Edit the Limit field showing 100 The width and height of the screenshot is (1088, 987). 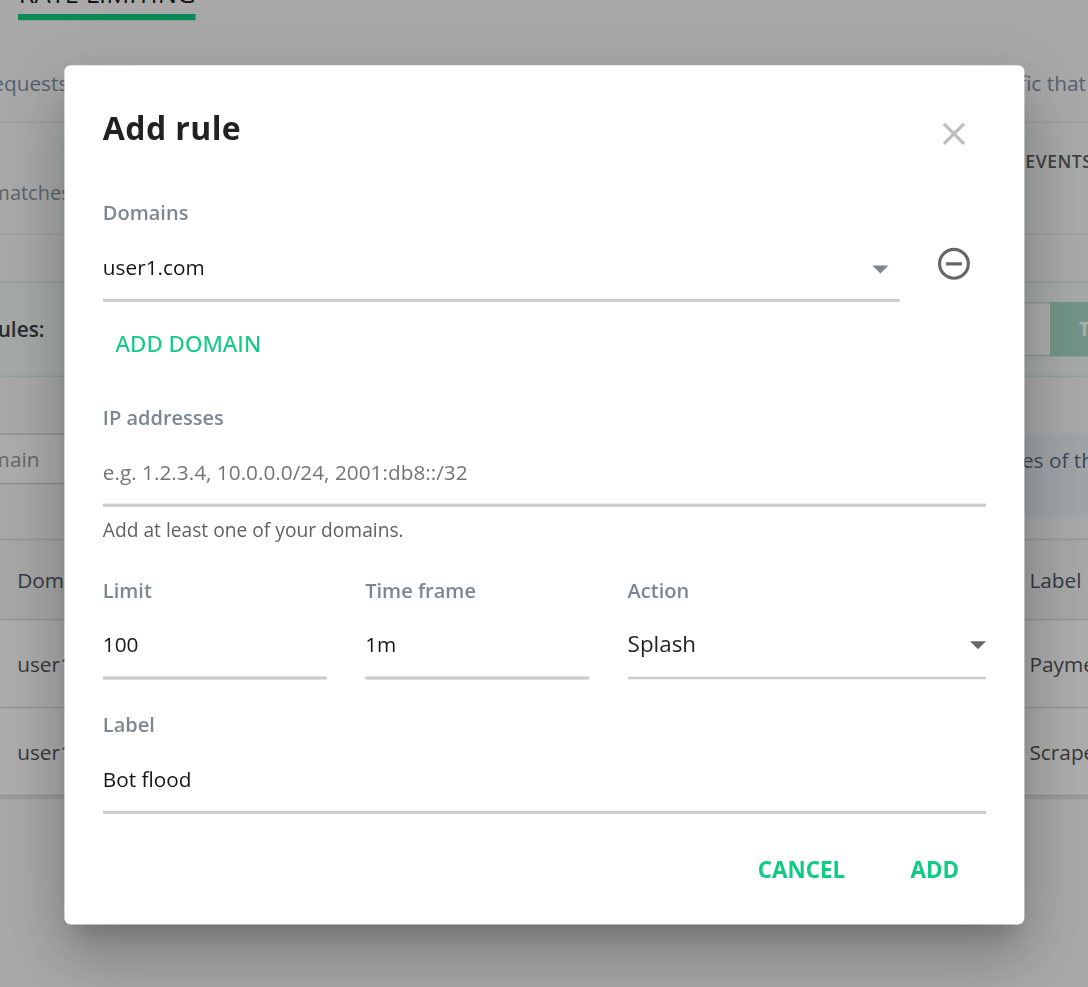pos(214,646)
